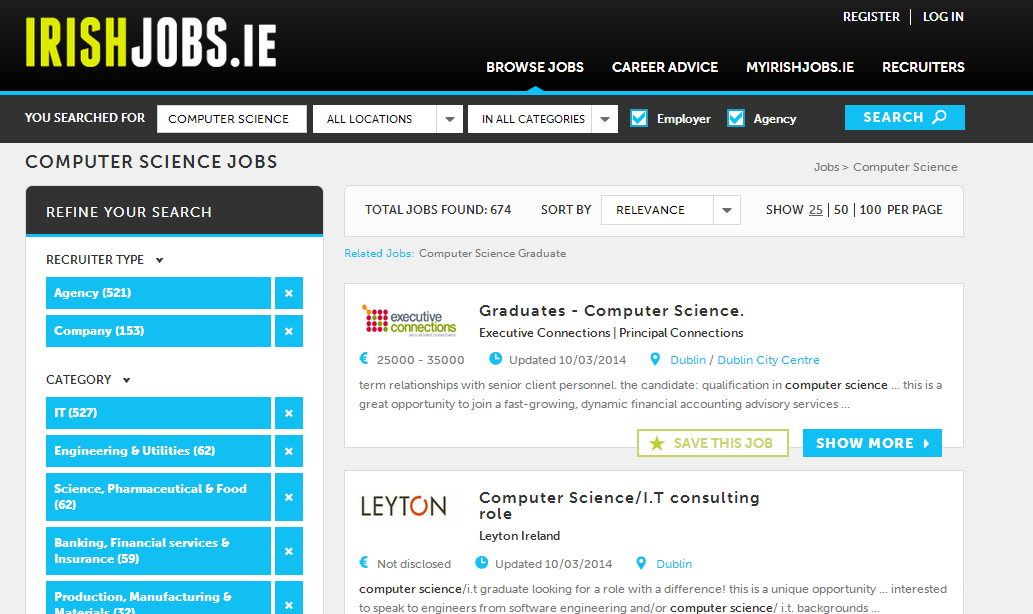Screen dimensions: 1033x614
Task: Click the blue Search button
Action: (x=905, y=117)
